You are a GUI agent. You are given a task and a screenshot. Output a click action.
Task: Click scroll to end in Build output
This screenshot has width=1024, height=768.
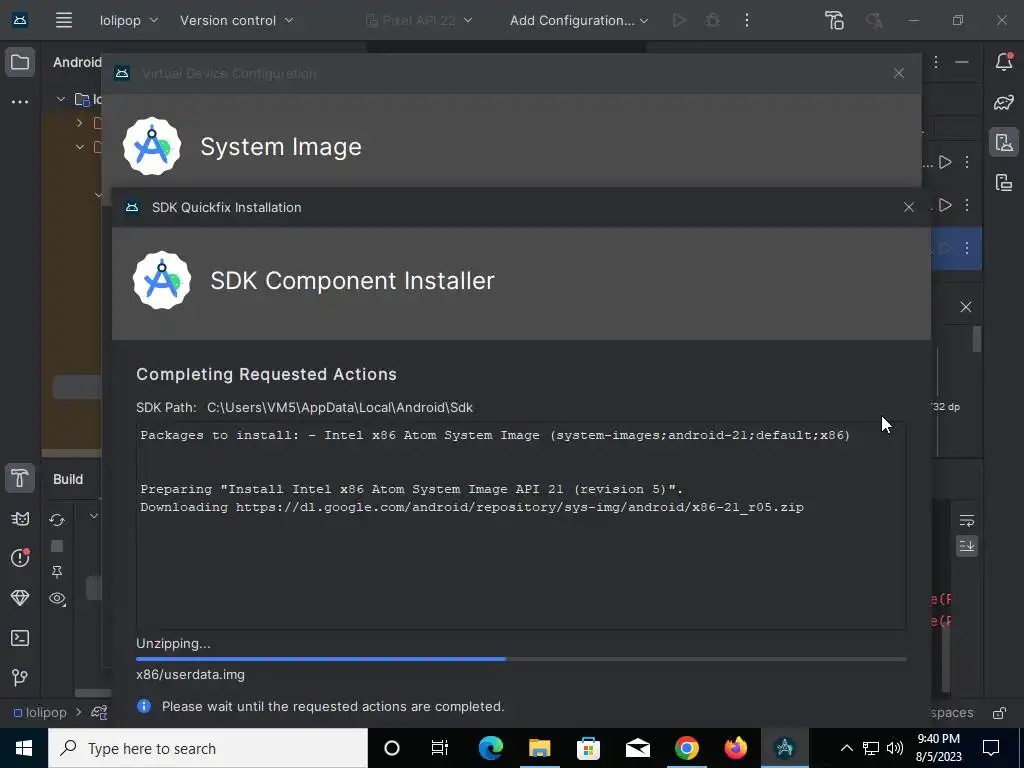[967, 546]
